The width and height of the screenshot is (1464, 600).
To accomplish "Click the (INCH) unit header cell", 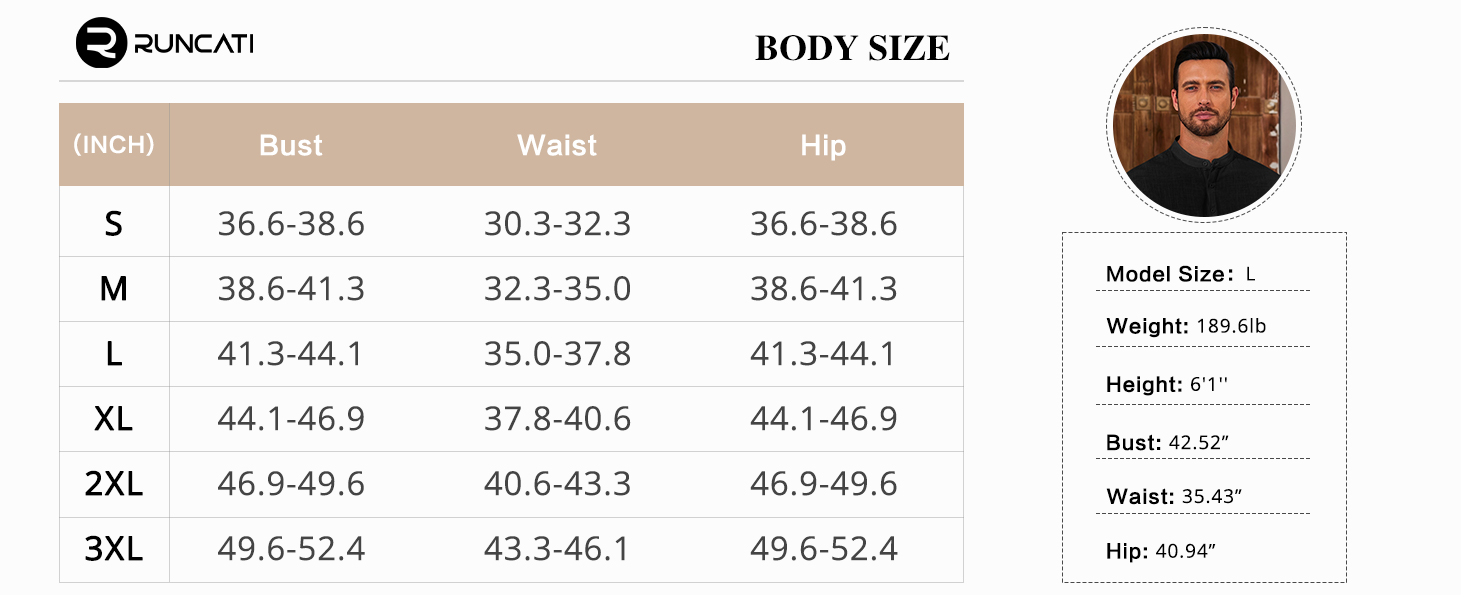I will (114, 145).
